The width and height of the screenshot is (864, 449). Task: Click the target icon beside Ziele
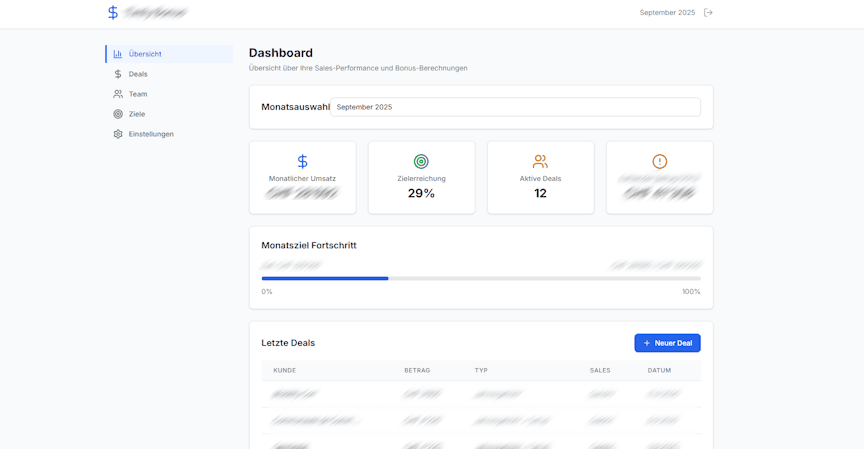(x=118, y=114)
